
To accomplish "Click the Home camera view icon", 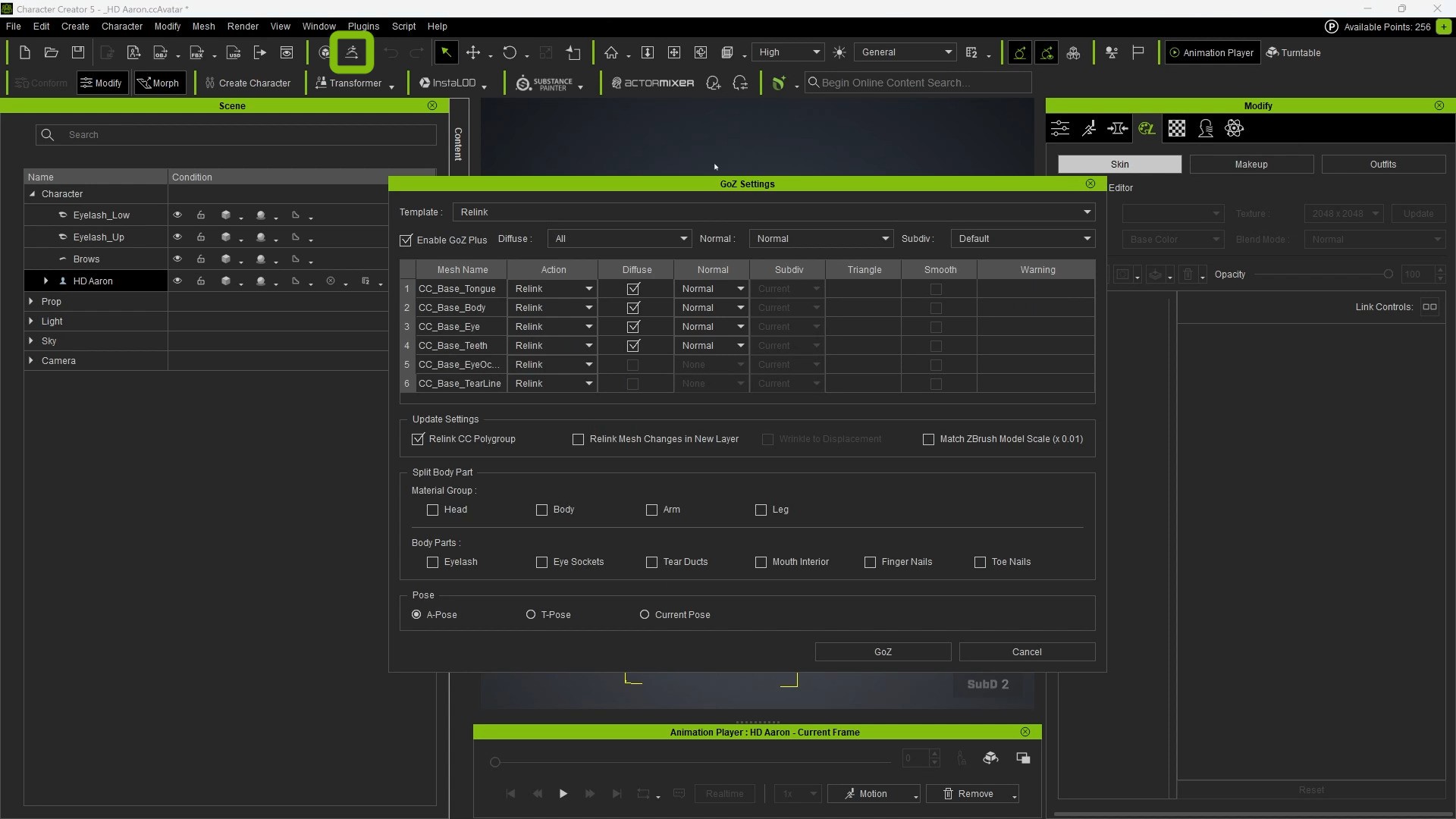I will [x=611, y=52].
